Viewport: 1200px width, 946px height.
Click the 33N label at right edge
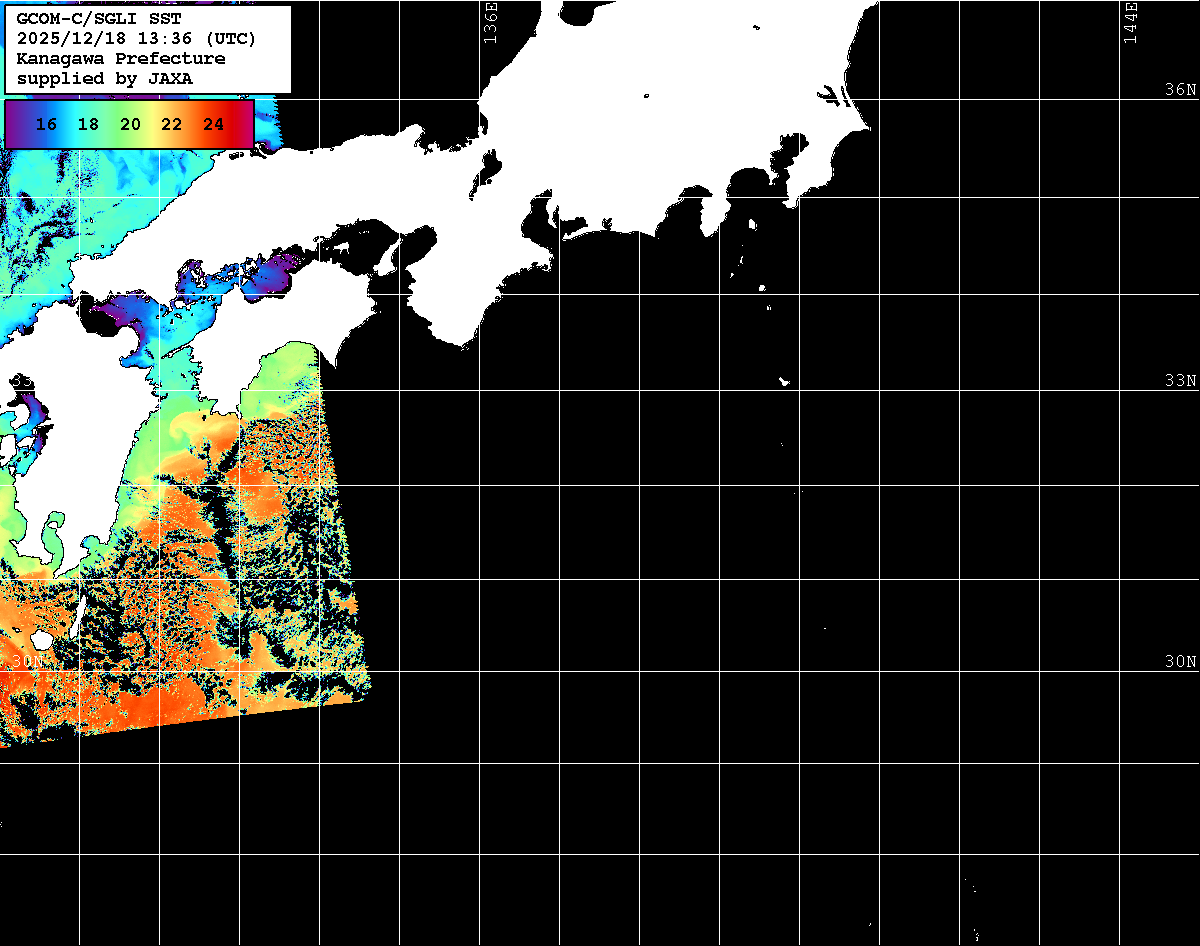coord(1180,381)
